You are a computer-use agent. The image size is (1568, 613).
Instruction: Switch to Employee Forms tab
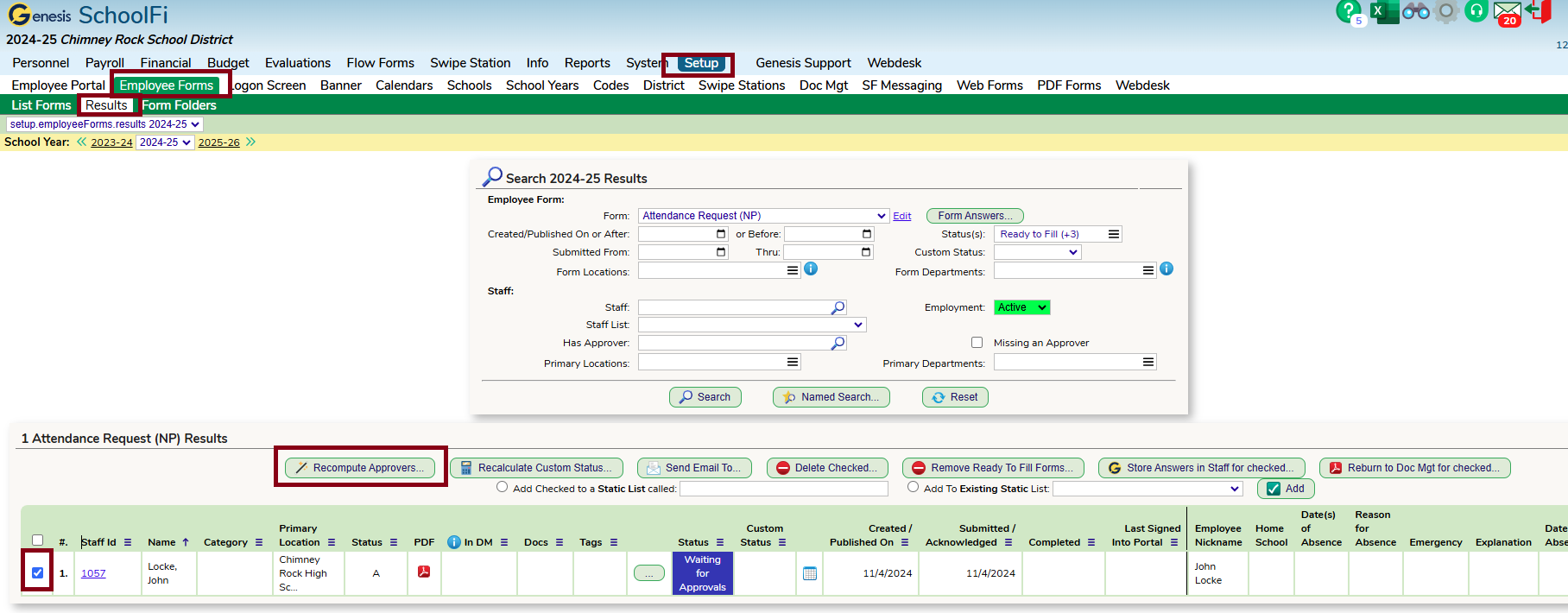point(166,85)
